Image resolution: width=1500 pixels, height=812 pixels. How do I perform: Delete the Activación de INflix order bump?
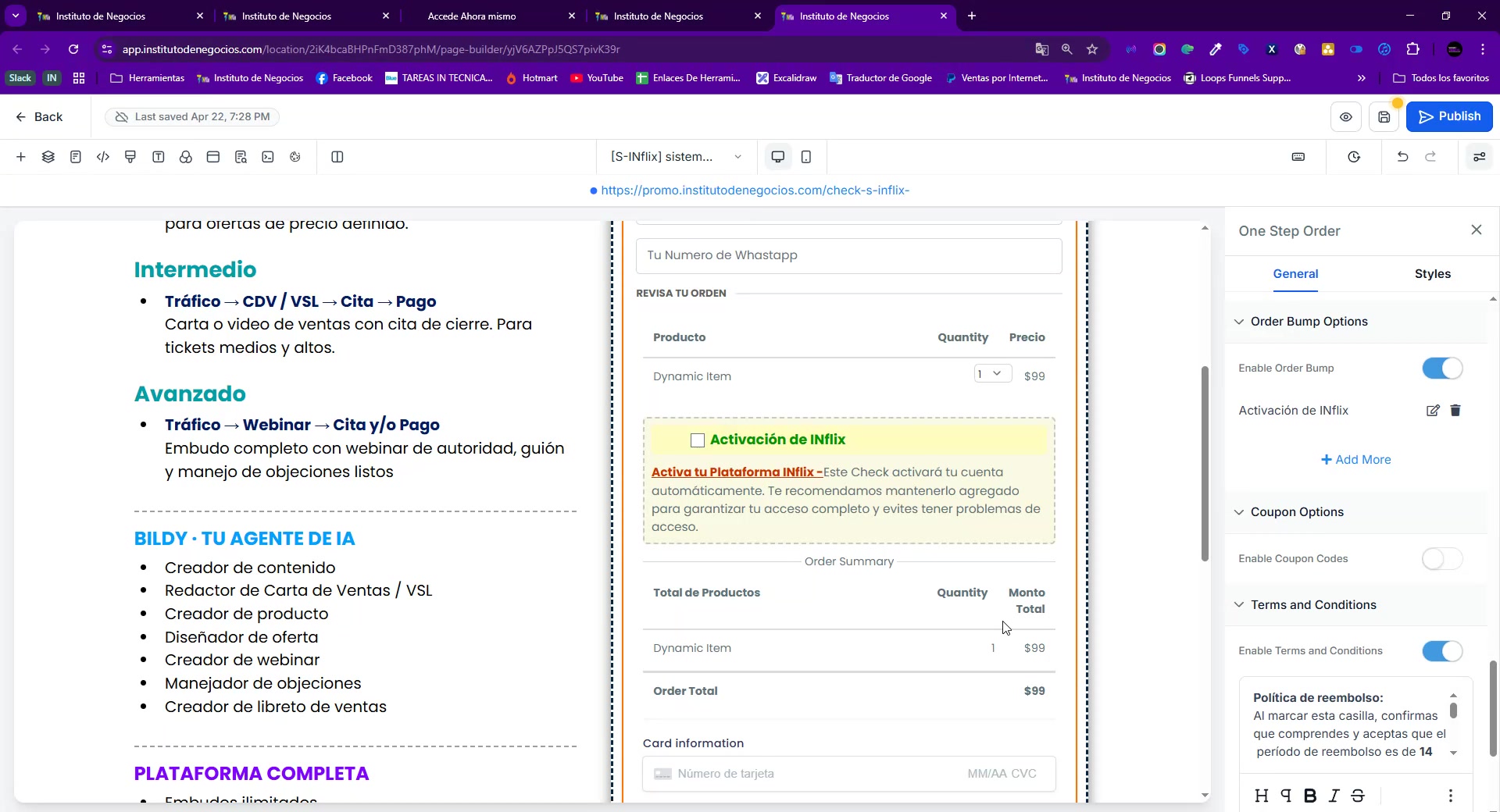pos(1455,411)
